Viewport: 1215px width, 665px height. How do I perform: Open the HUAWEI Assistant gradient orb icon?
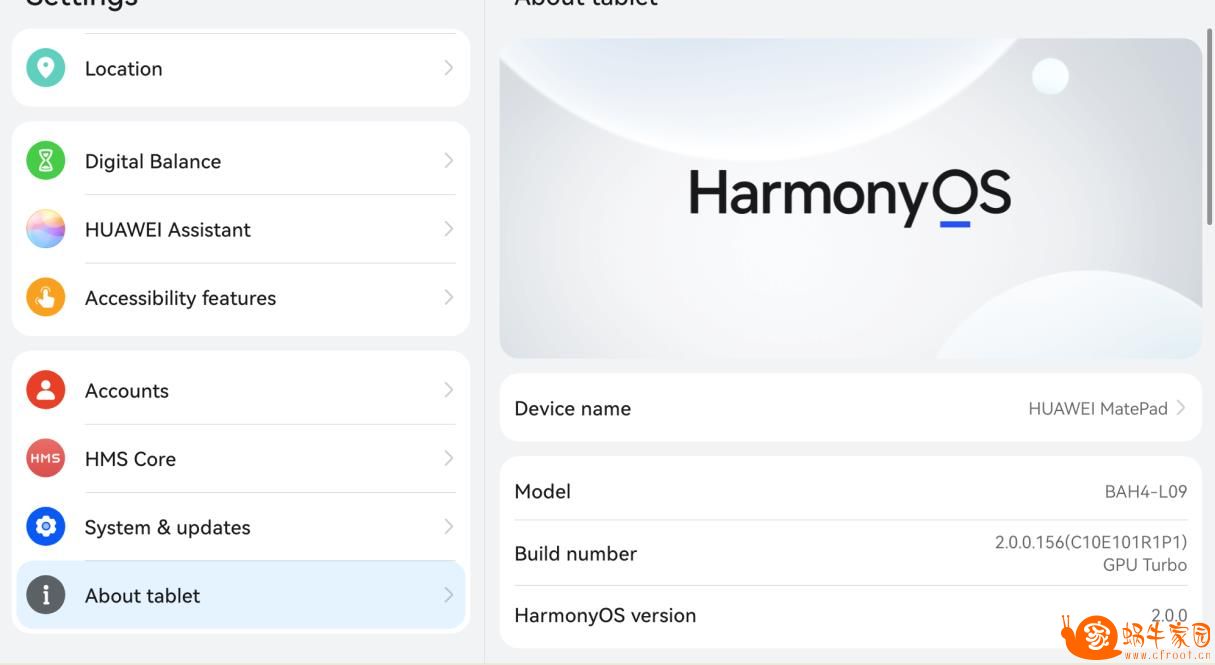coord(45,229)
